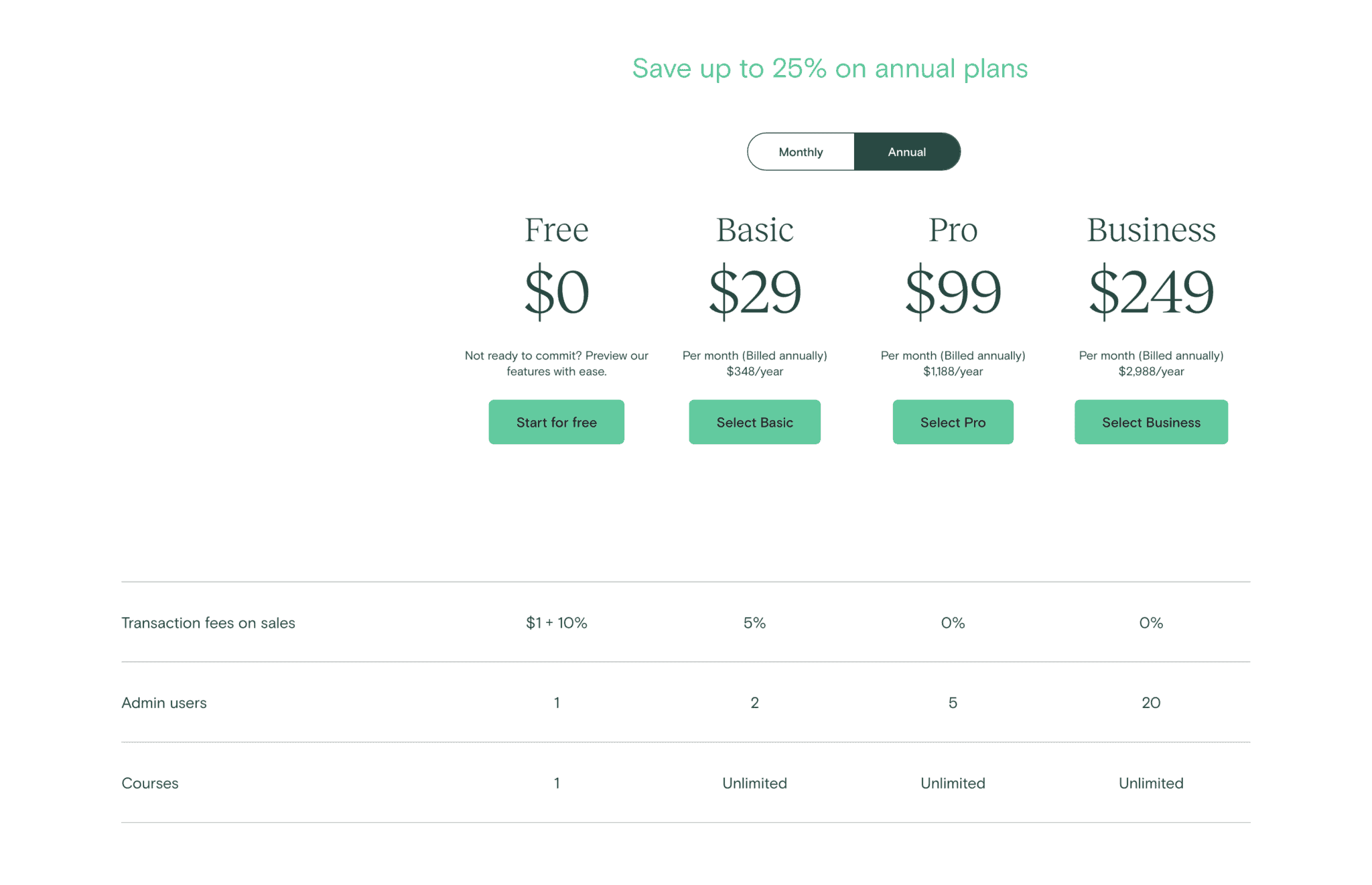
Task: Click the Transaction fees on sales row label
Action: 208,622
